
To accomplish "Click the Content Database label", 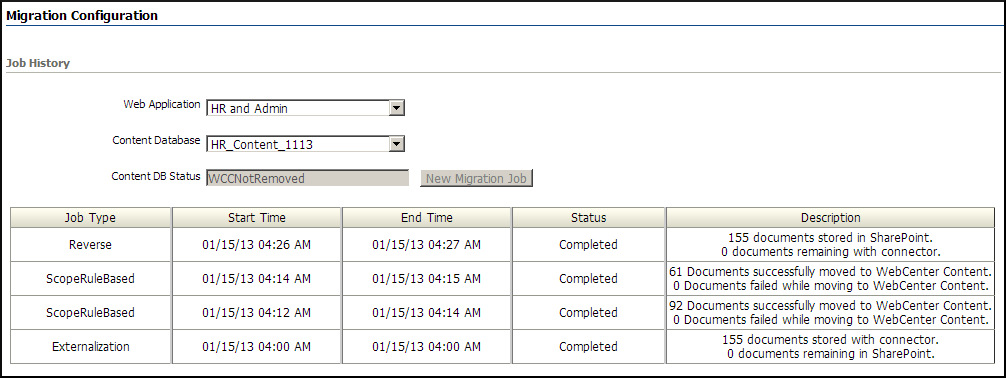I will coord(157,140).
